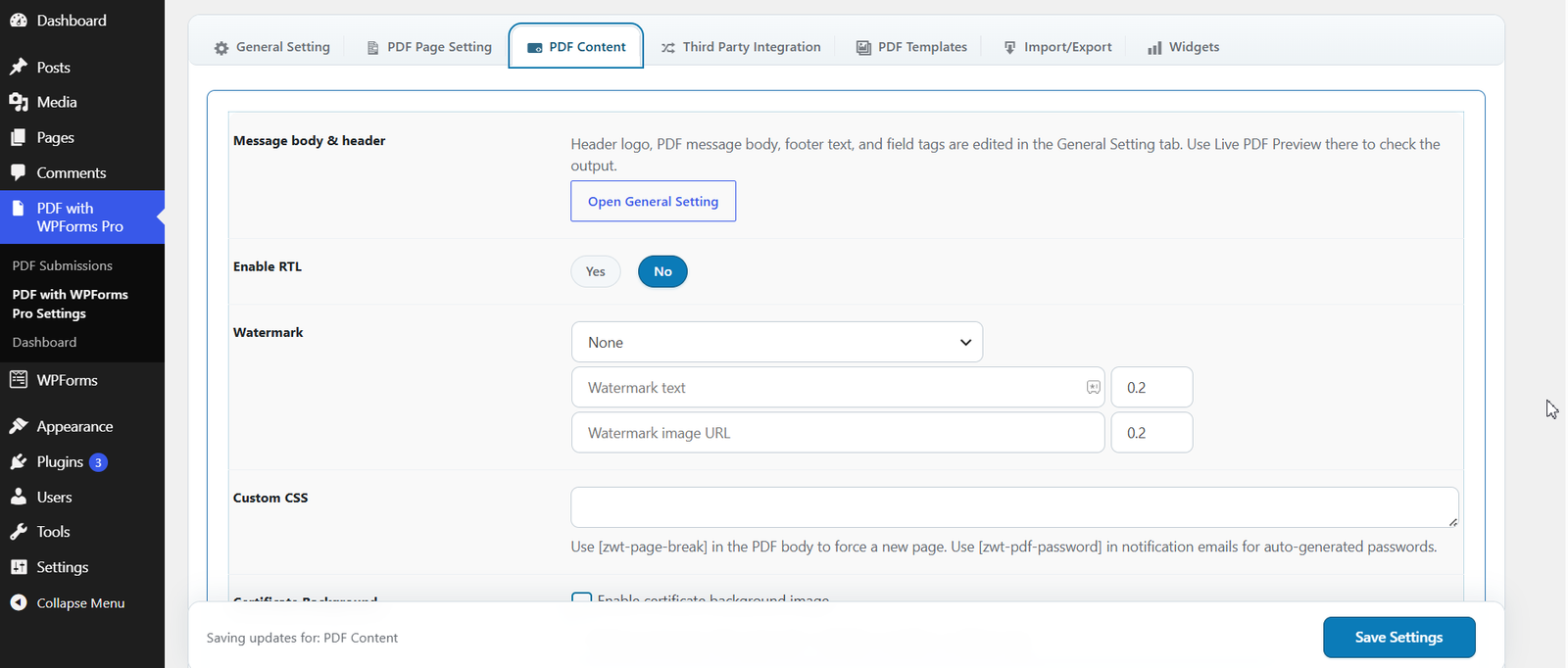Click the Comments bubble icon
This screenshot has width=1568, height=668.
pos(19,172)
